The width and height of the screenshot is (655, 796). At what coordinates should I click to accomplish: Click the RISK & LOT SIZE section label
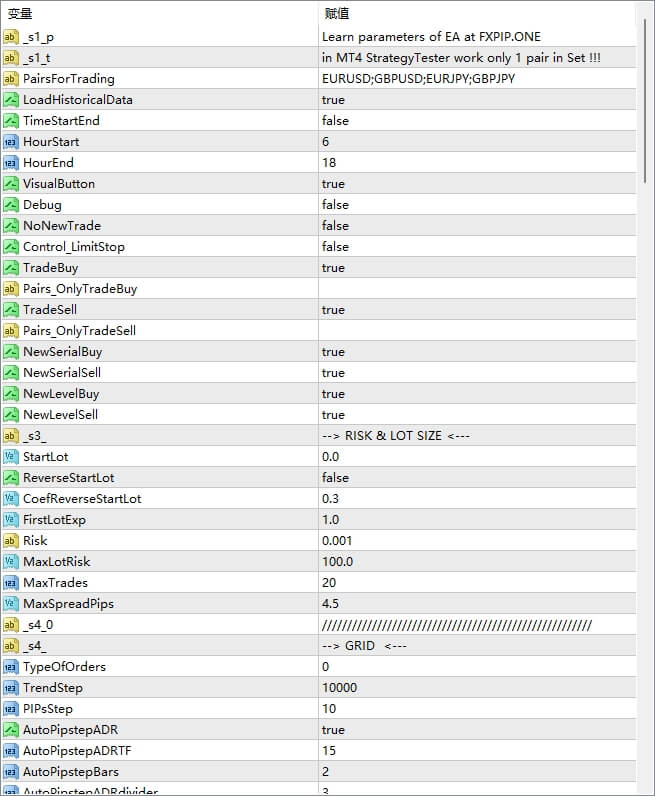396,436
